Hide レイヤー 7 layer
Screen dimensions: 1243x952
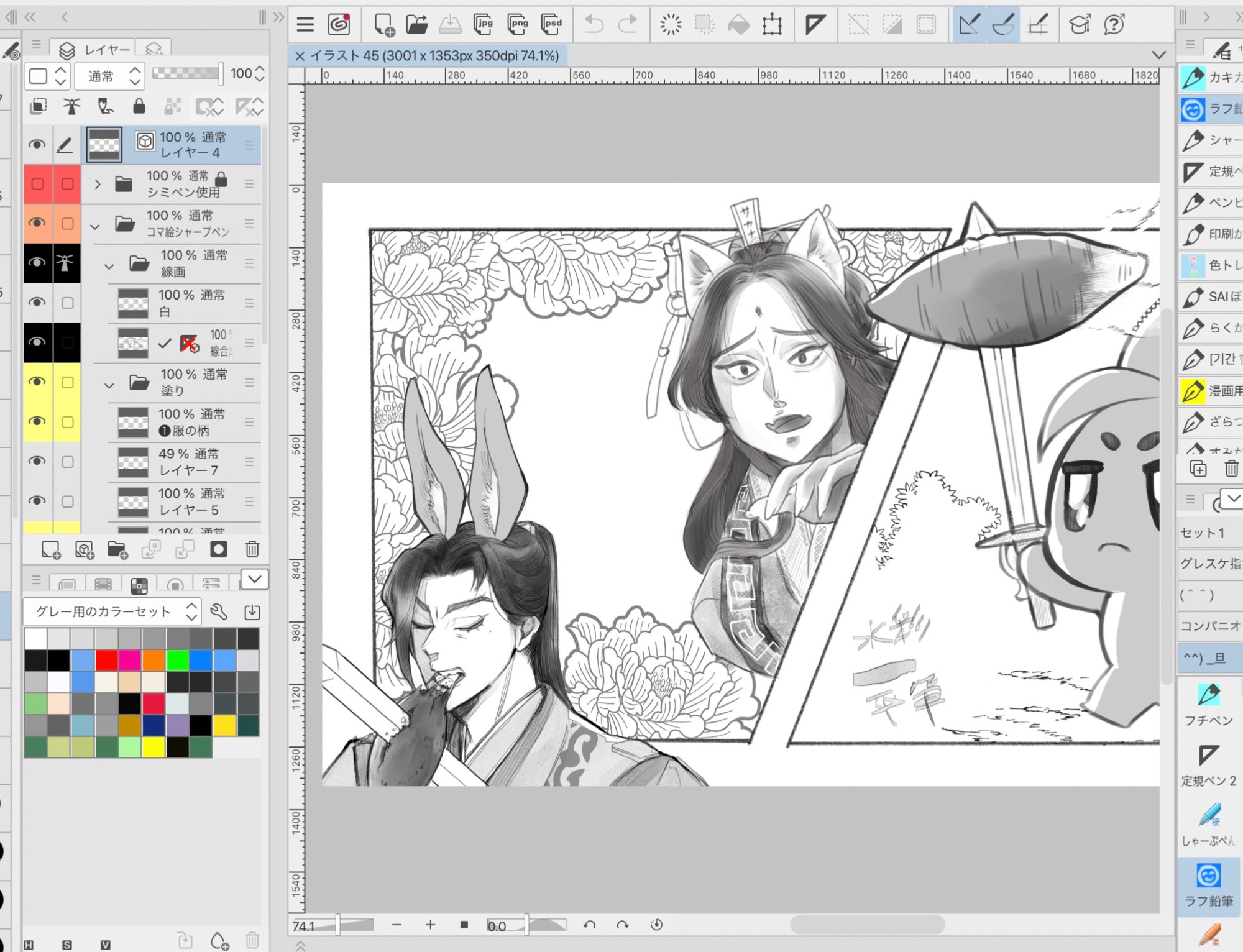[37, 462]
